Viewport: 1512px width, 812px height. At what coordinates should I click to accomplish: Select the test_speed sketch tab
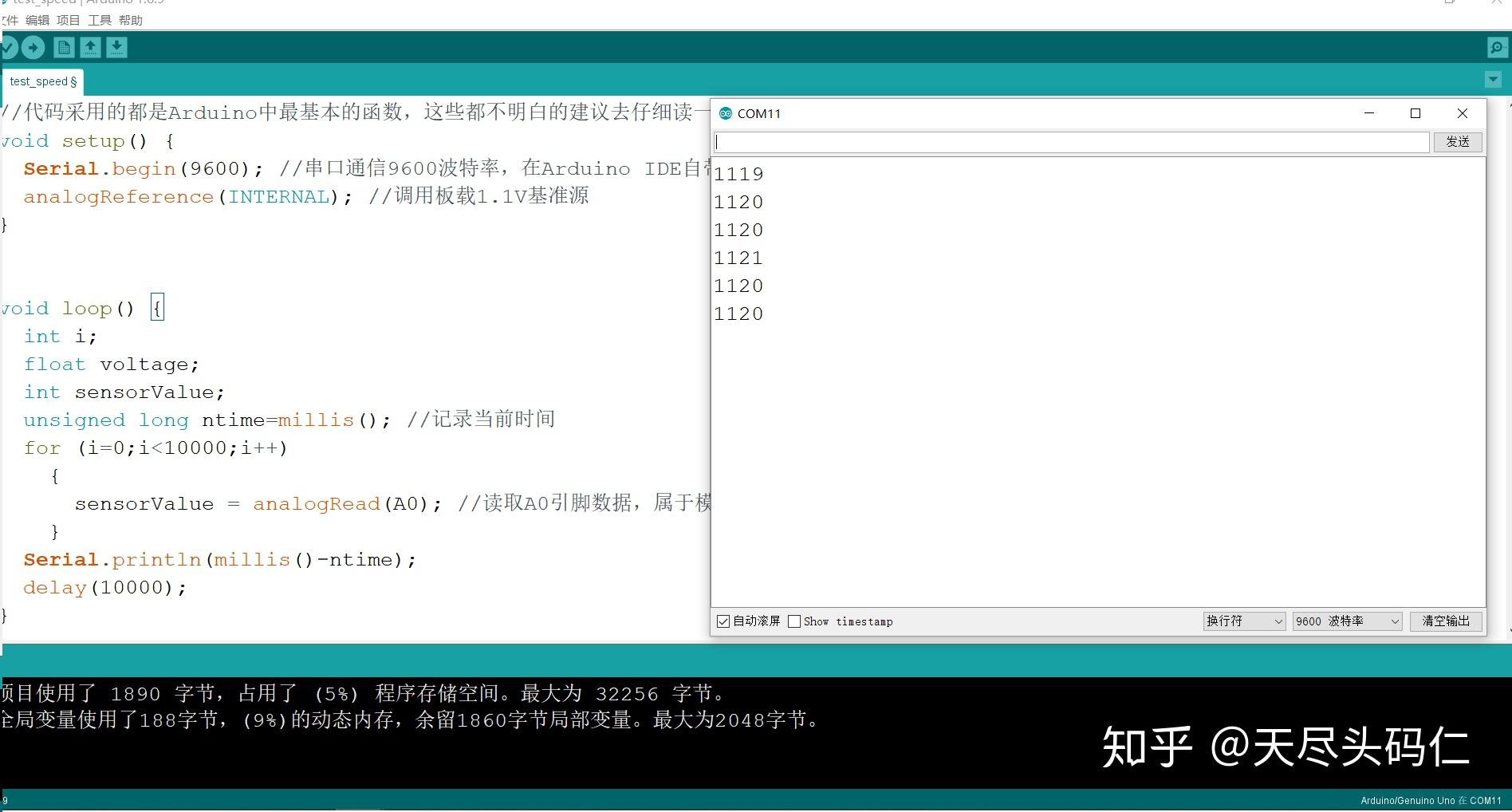pyautogui.click(x=43, y=81)
